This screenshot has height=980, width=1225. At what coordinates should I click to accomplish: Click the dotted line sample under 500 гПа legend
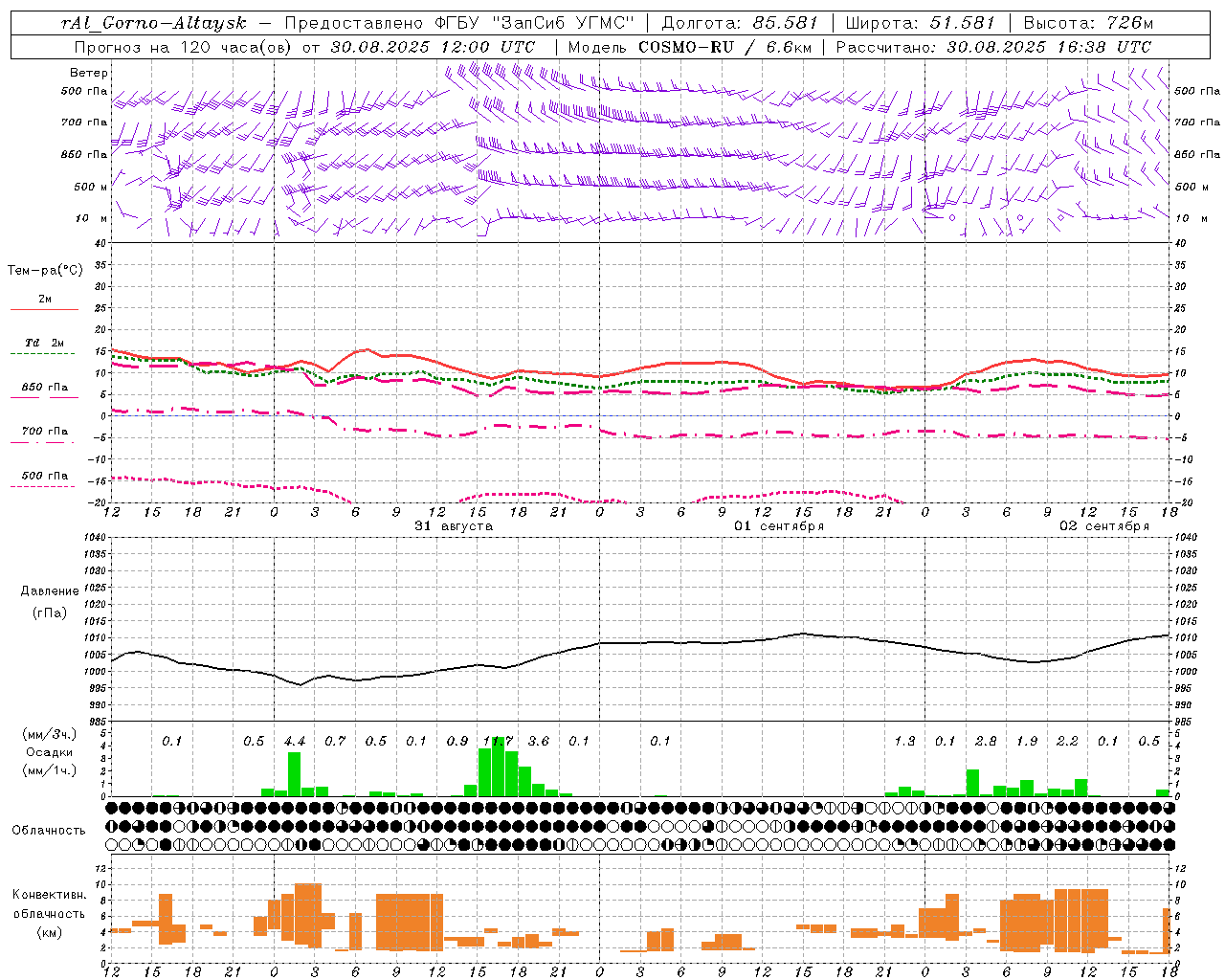[x=44, y=487]
